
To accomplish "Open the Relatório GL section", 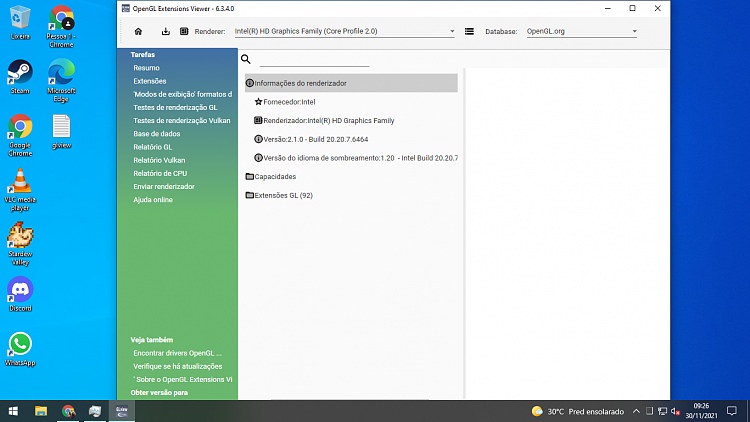I will (153, 147).
